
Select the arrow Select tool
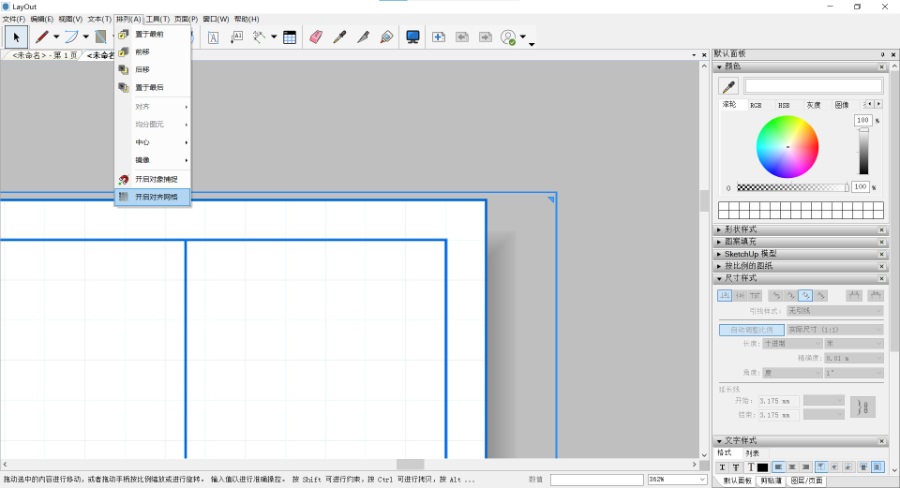15,37
